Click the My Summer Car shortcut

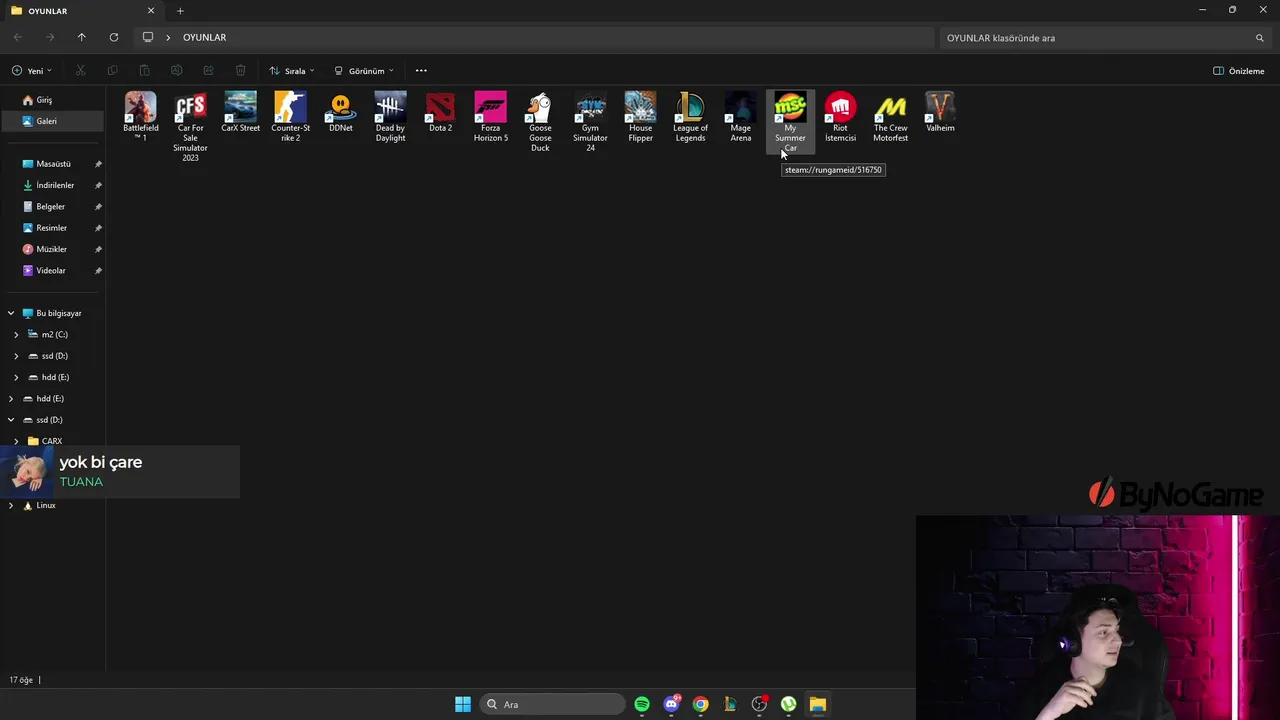[x=790, y=122]
